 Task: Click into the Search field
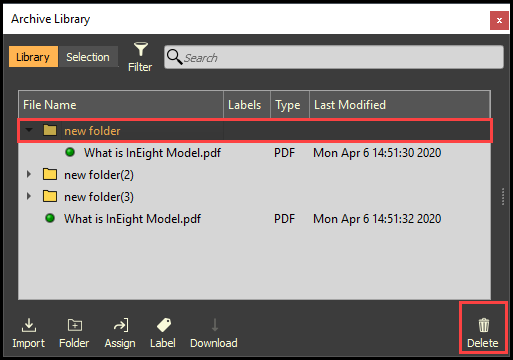coord(334,57)
